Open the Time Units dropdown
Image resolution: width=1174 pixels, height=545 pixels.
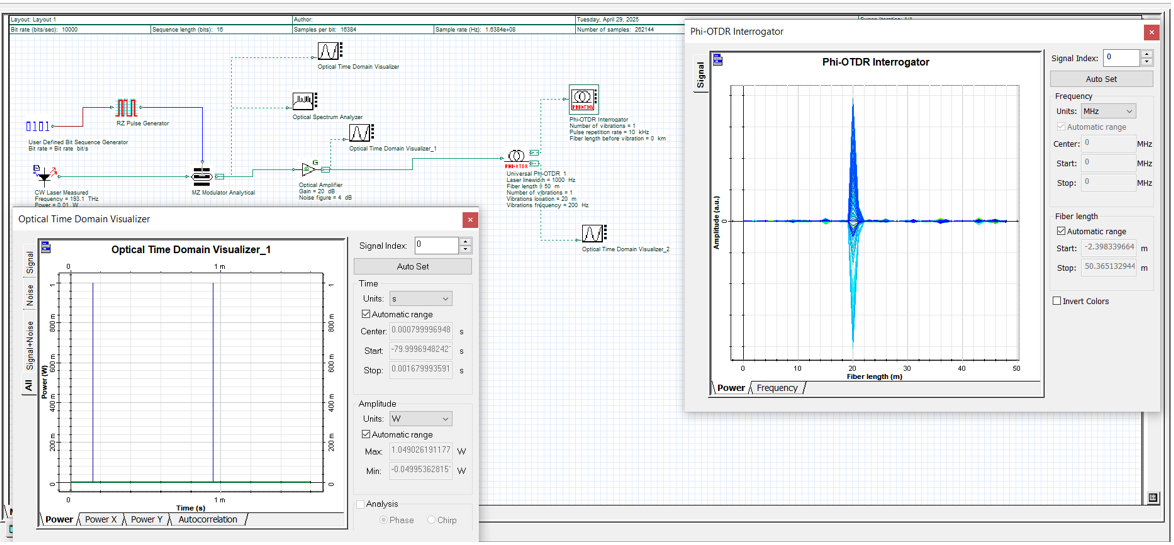(421, 299)
